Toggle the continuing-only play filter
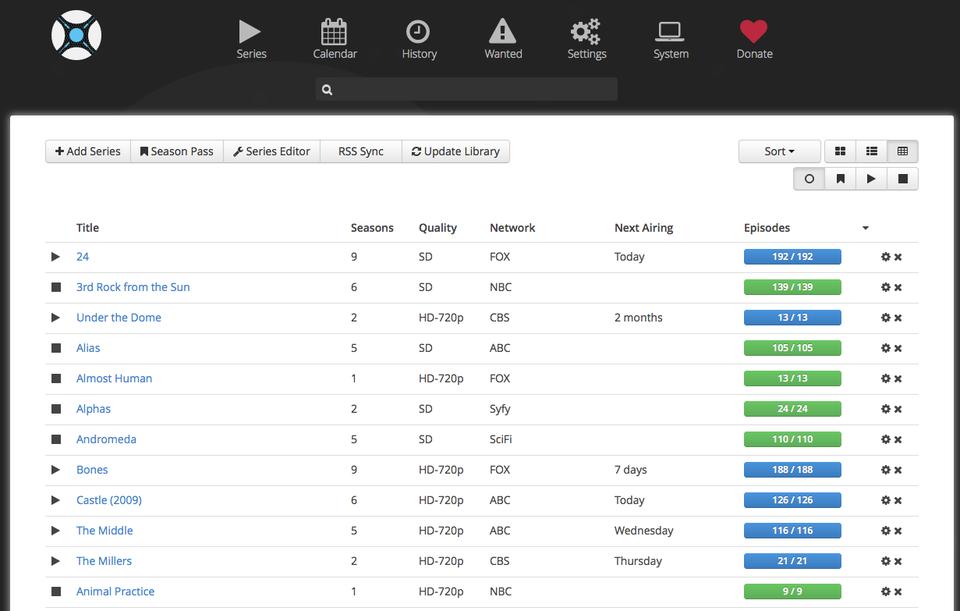 tap(871, 179)
